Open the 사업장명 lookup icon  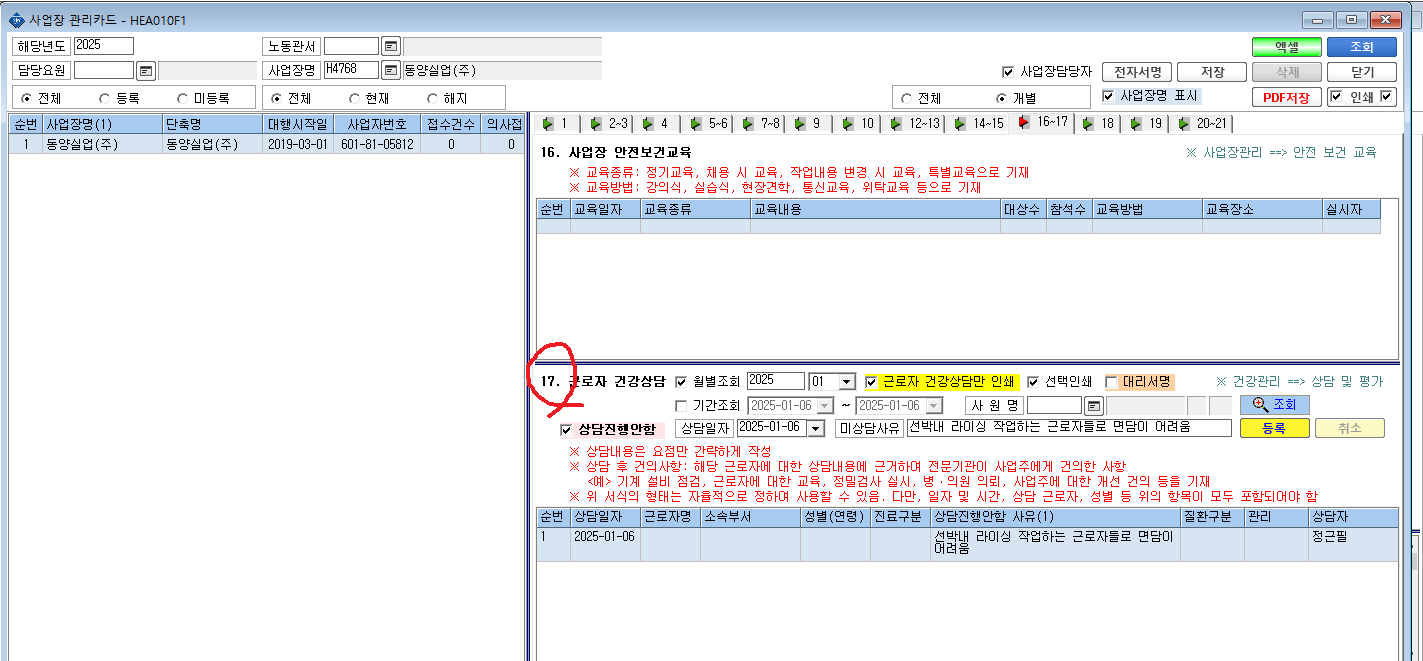[391, 70]
